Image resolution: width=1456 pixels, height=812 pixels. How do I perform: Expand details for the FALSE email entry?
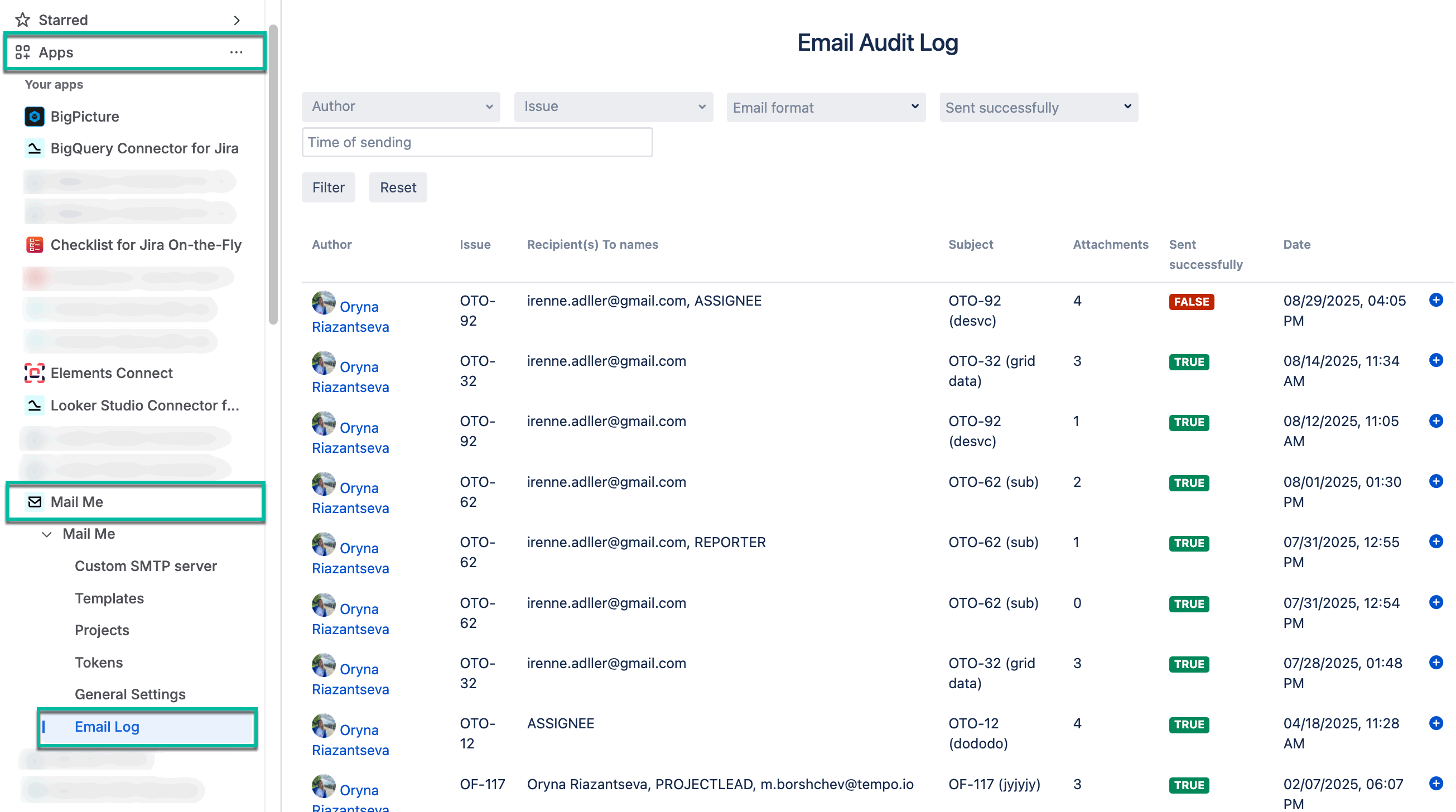pyautogui.click(x=1436, y=300)
